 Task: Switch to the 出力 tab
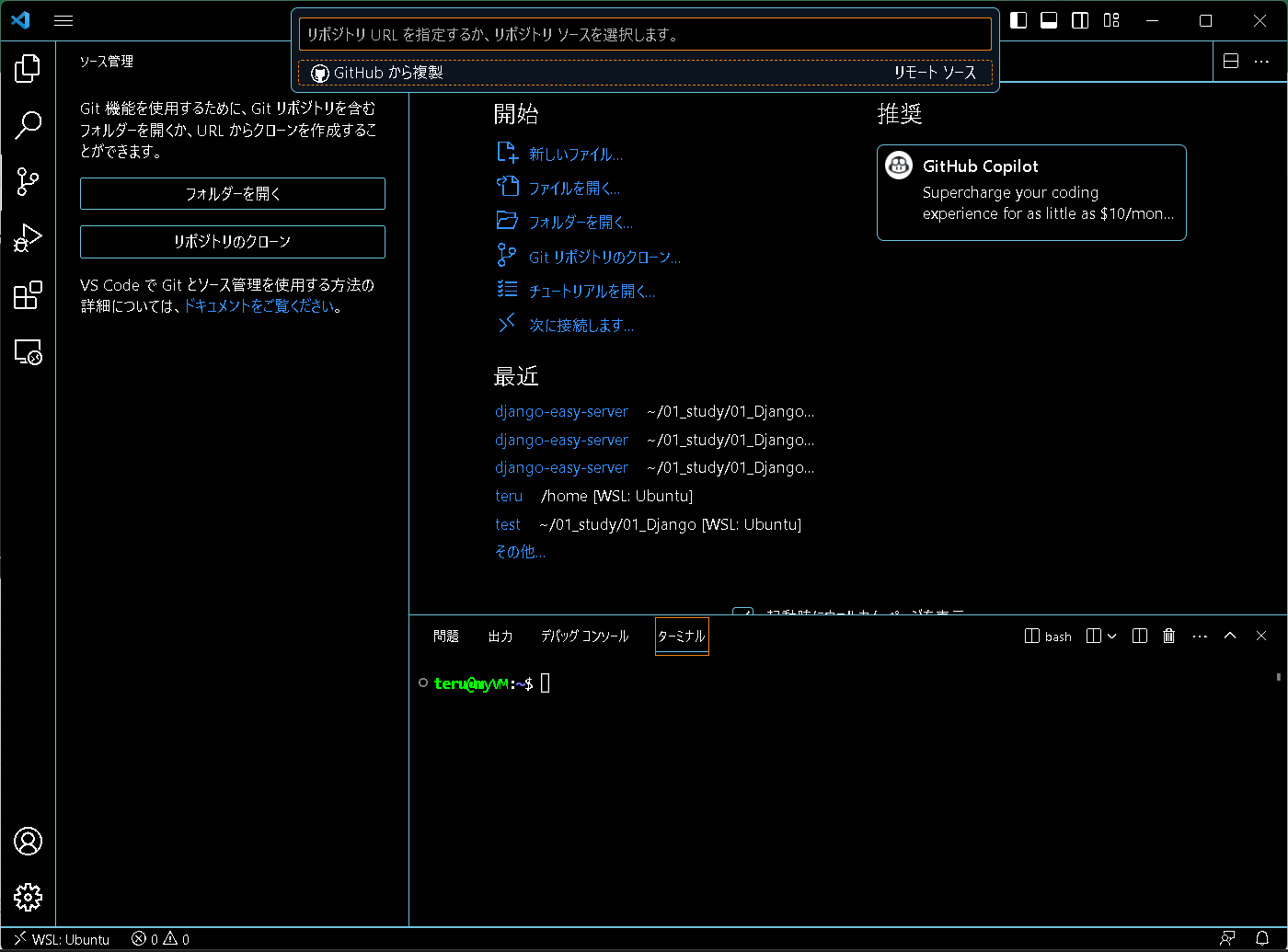click(500, 636)
